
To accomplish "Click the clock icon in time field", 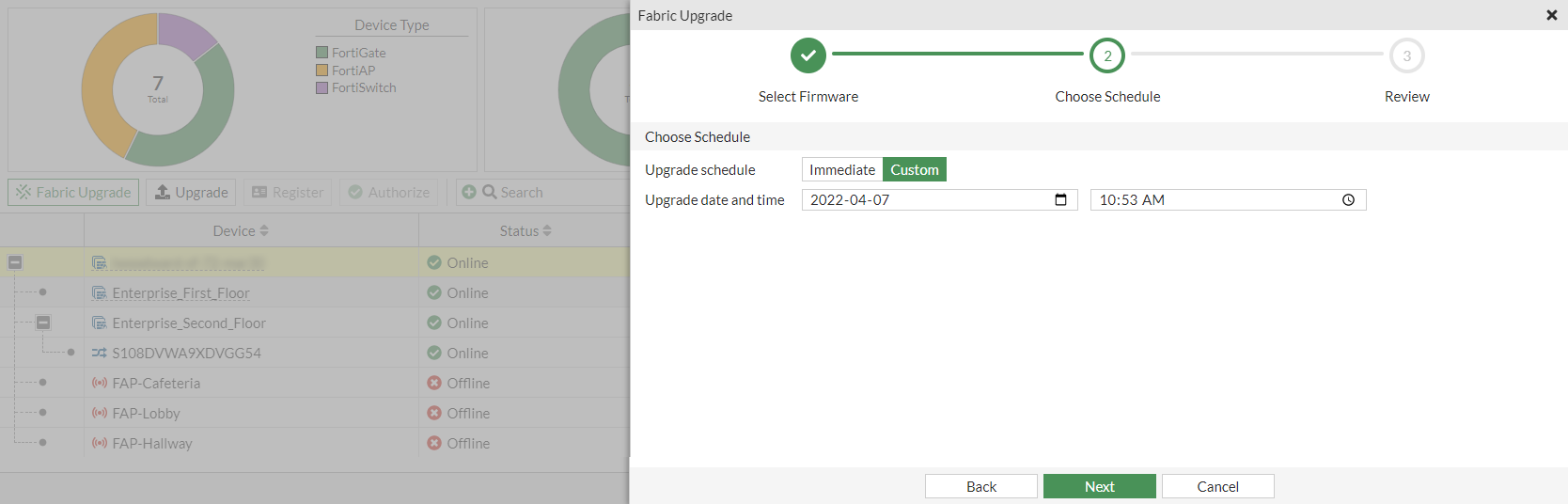I will [1348, 199].
